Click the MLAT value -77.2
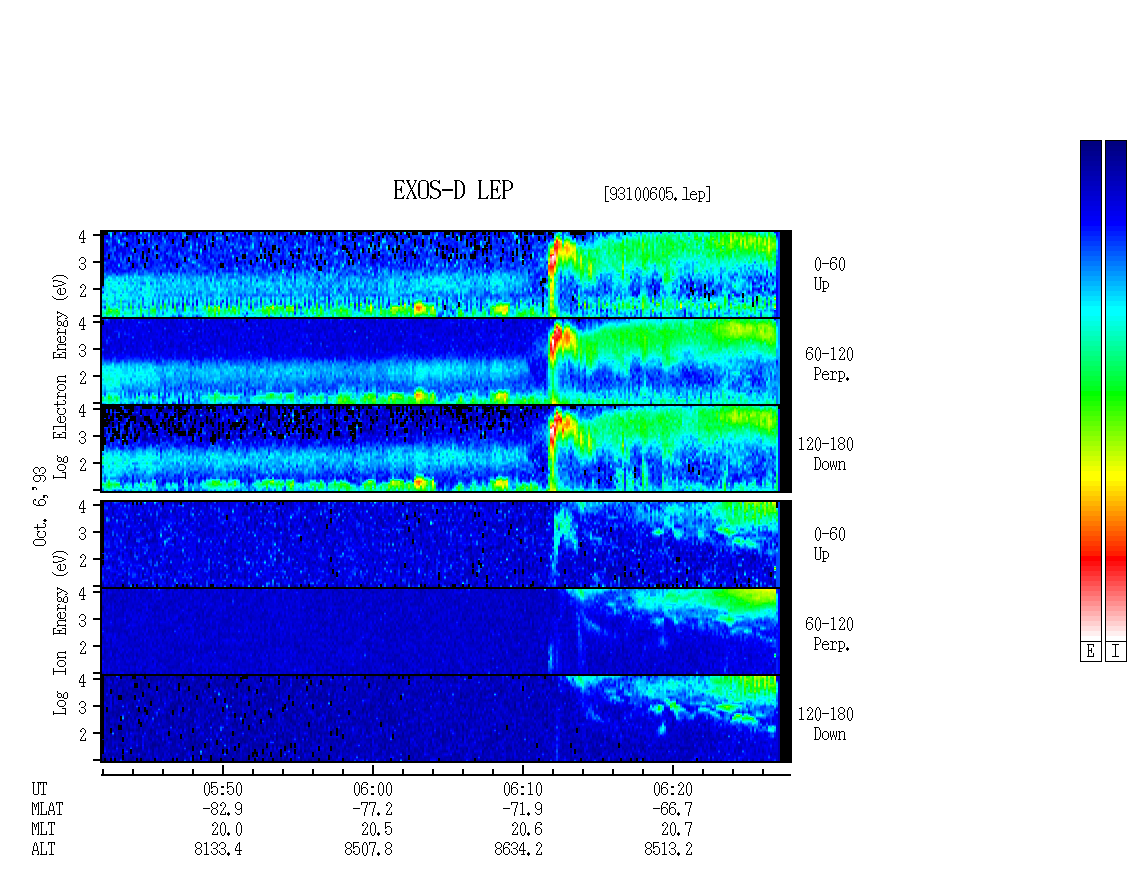This screenshot has width=1130, height=875. 373,809
